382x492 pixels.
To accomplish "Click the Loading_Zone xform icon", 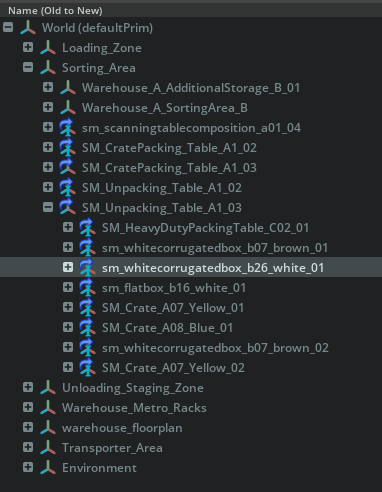I will 48,48.
